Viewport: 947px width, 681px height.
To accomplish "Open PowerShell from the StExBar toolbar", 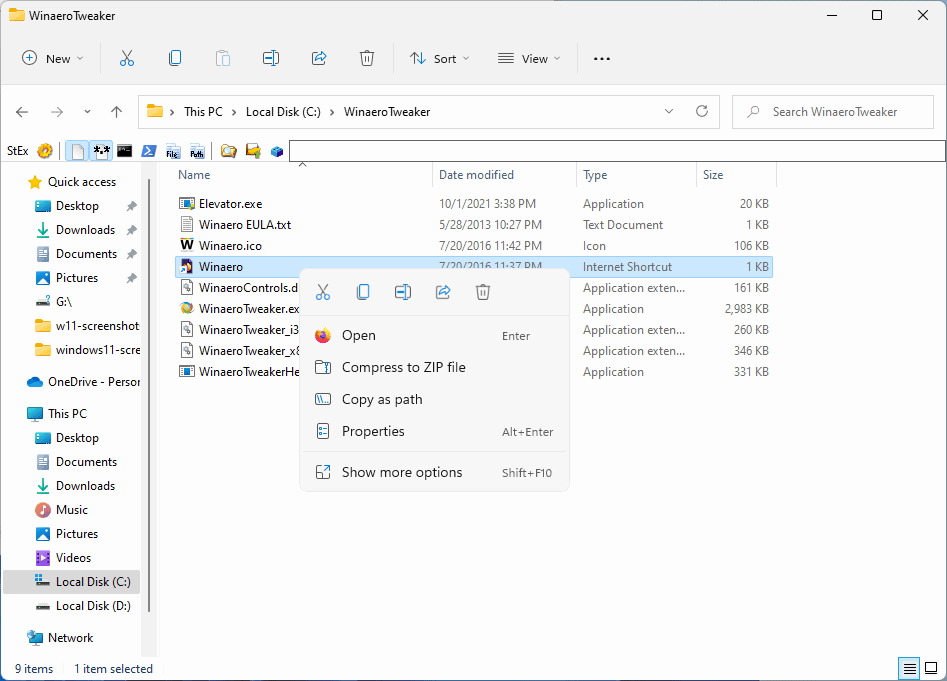I will (x=149, y=150).
